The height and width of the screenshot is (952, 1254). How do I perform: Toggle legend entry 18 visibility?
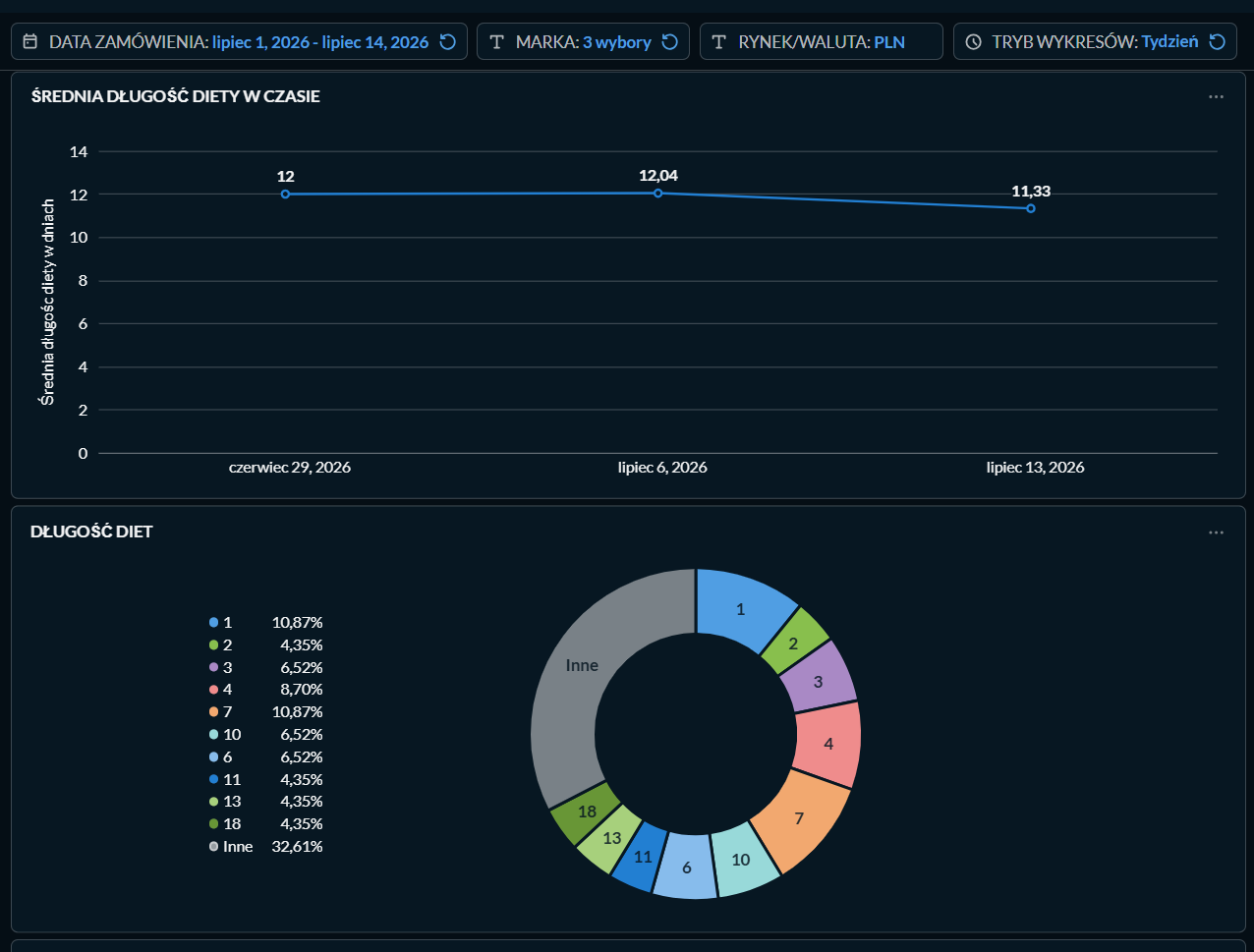point(265,823)
